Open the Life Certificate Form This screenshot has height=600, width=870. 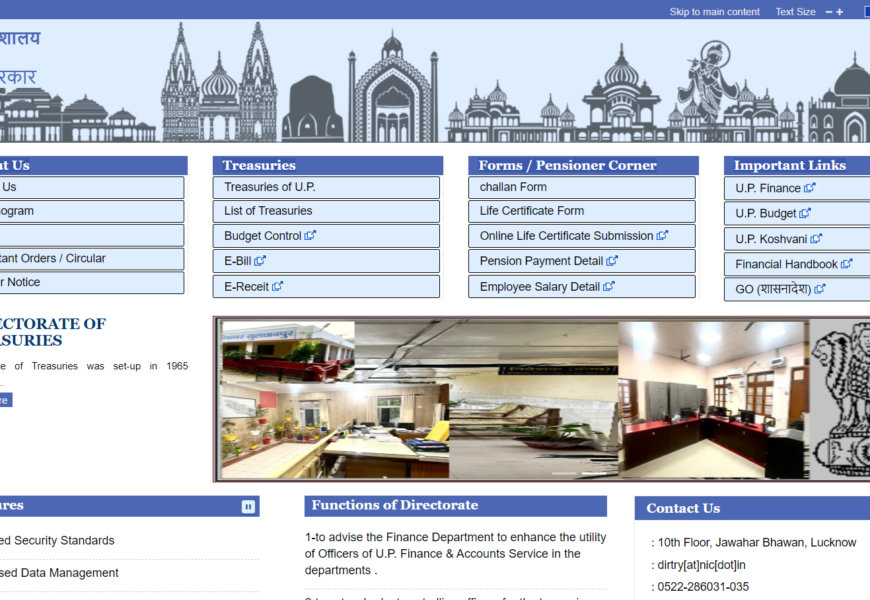(x=531, y=211)
